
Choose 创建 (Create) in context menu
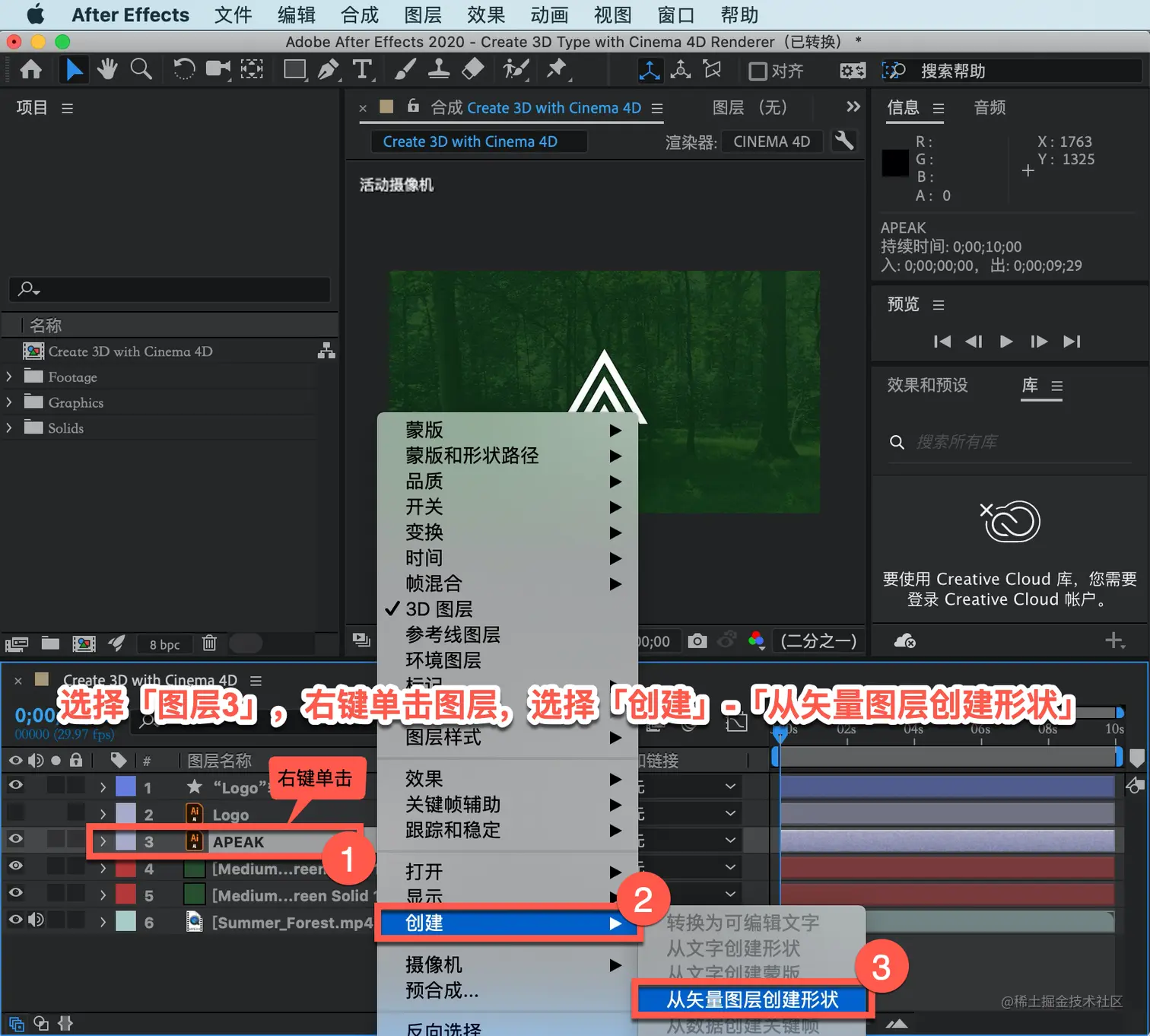click(508, 923)
